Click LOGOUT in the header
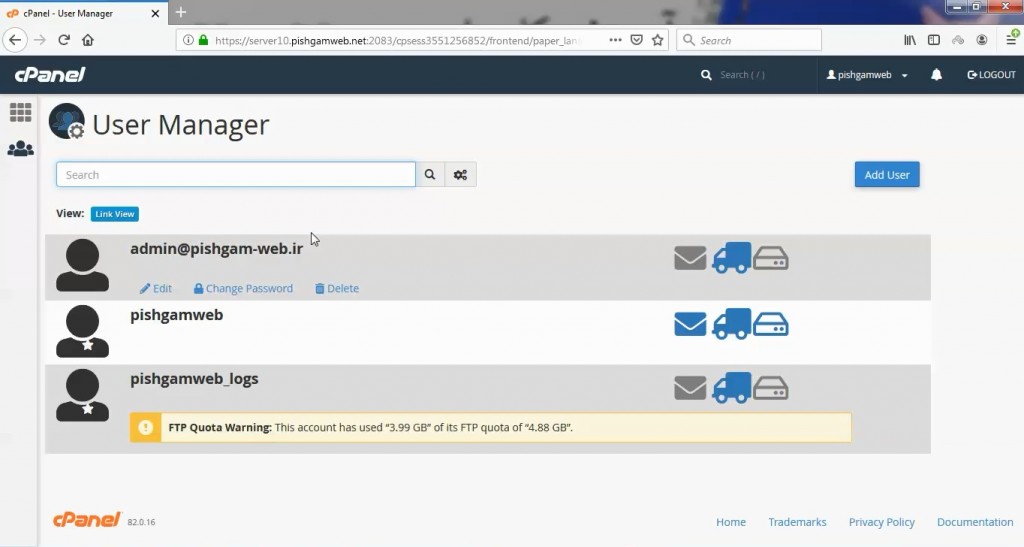The width and height of the screenshot is (1024, 547). [991, 74]
